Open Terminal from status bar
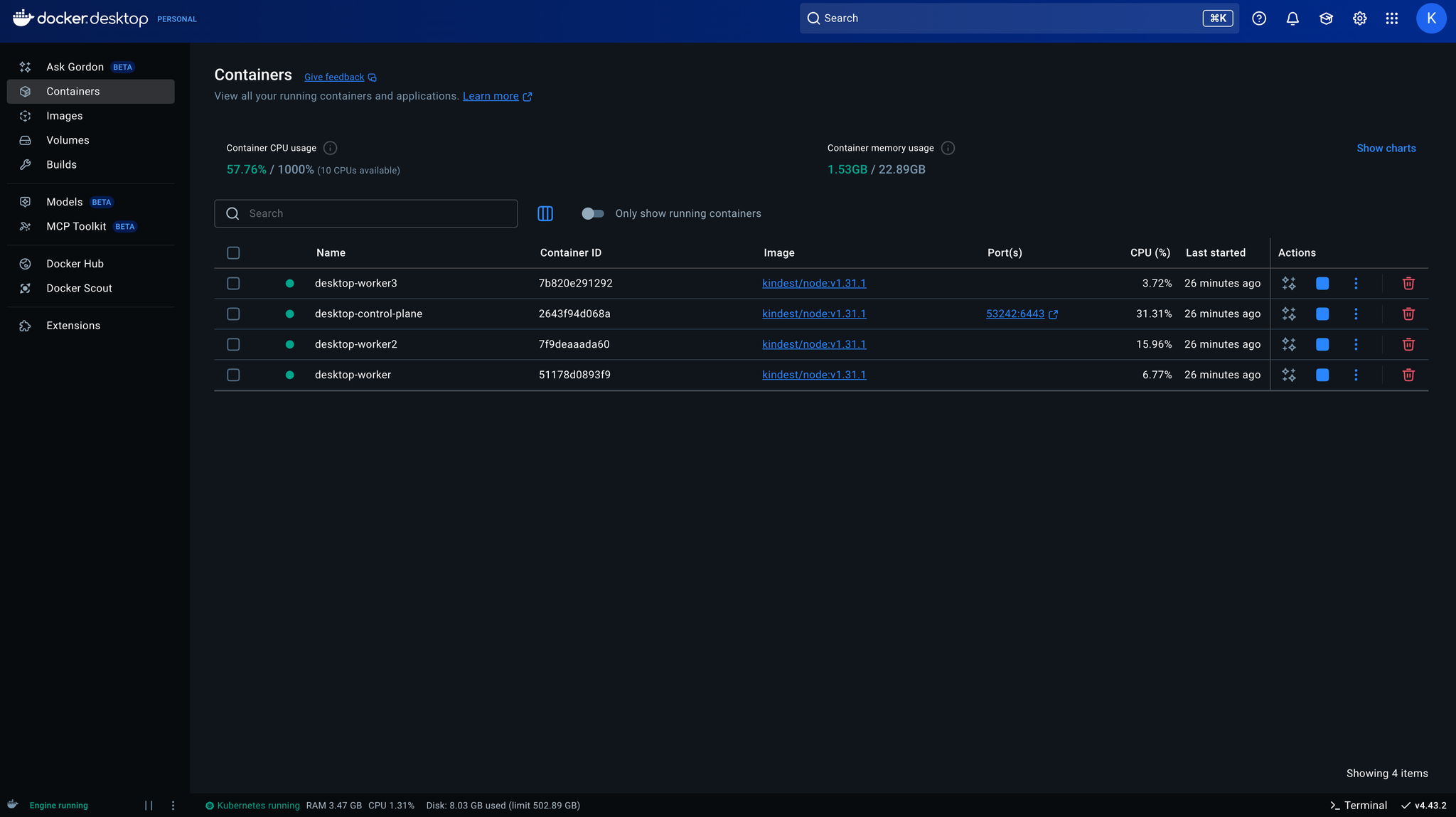 1359,806
